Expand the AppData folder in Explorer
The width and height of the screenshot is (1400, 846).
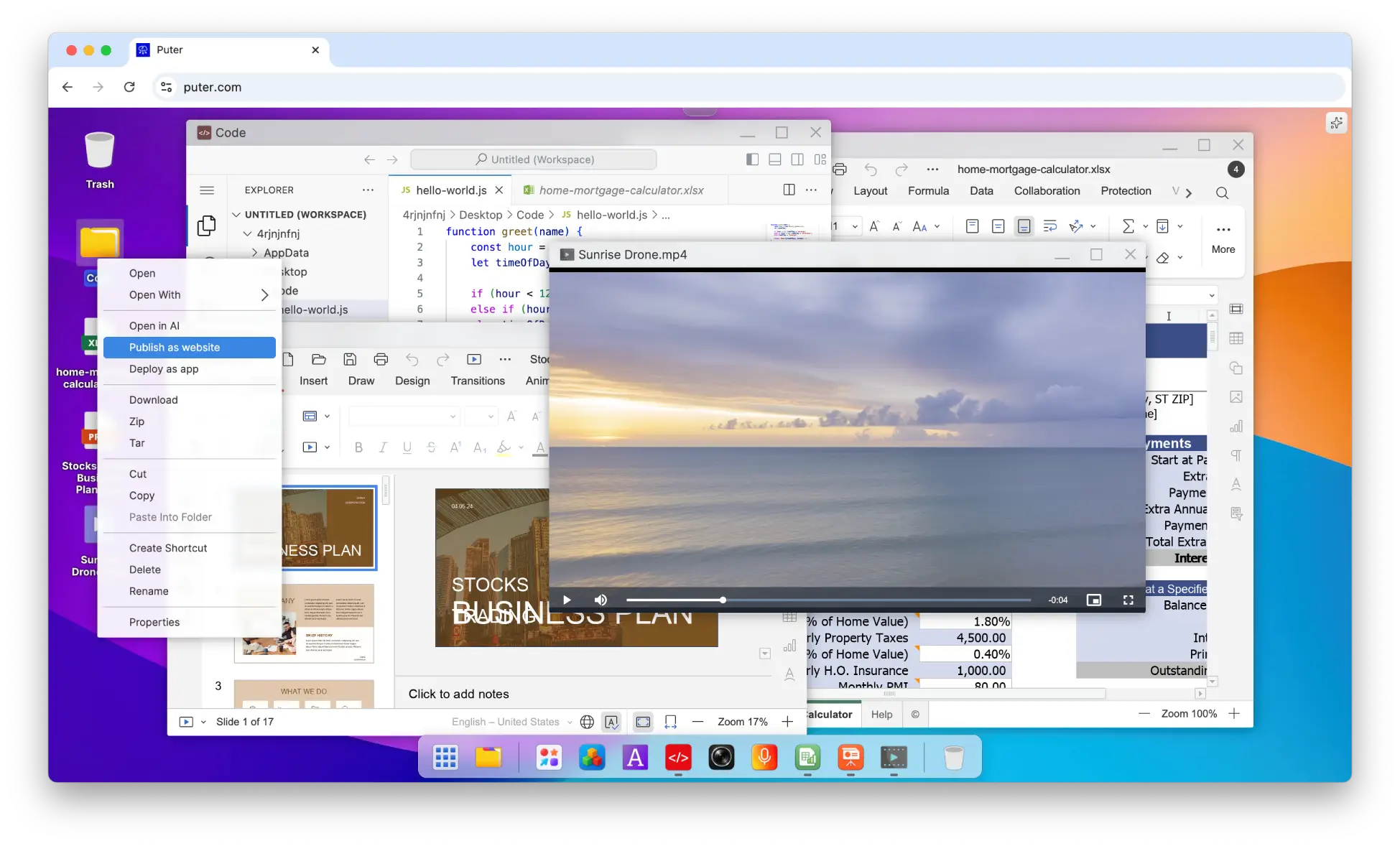click(254, 253)
